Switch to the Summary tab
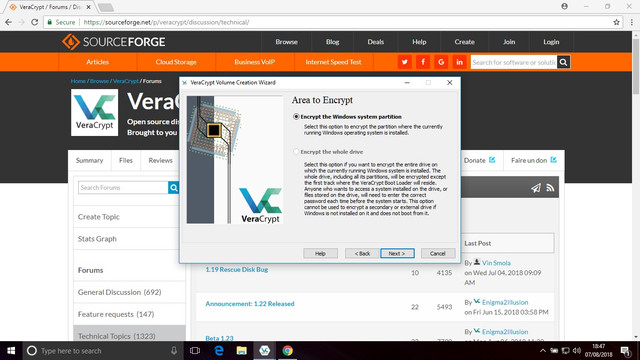This screenshot has height=360, width=640. tap(89, 160)
